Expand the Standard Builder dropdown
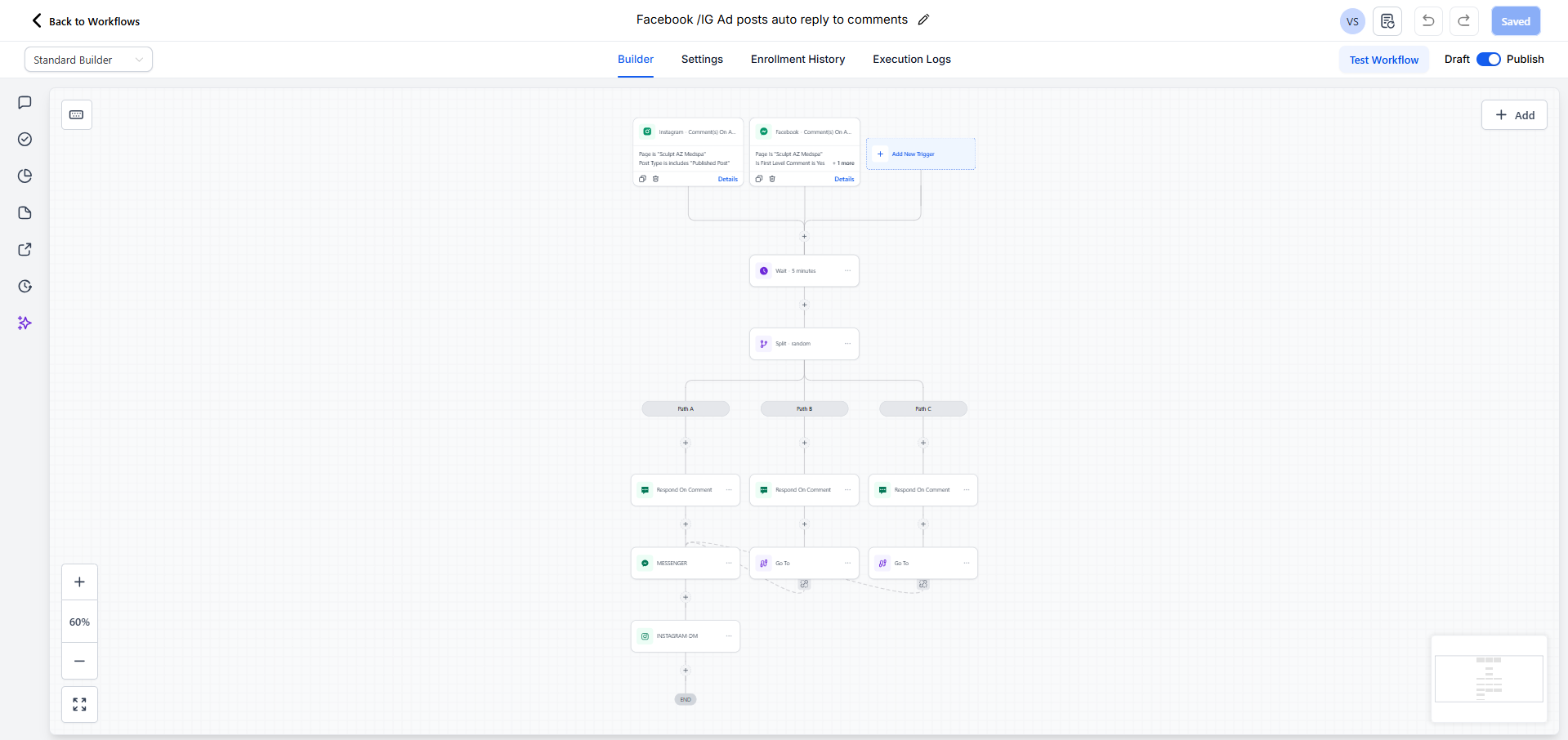The height and width of the screenshot is (740, 1568). click(88, 60)
